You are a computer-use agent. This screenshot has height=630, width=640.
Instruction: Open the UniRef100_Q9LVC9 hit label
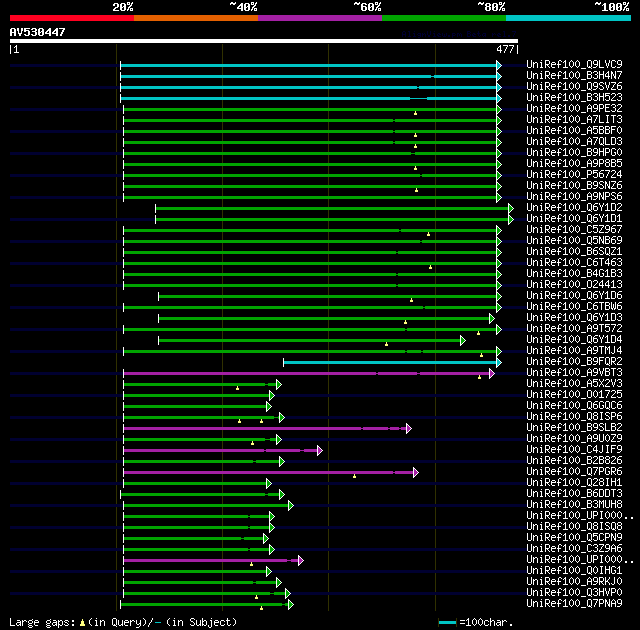click(574, 64)
